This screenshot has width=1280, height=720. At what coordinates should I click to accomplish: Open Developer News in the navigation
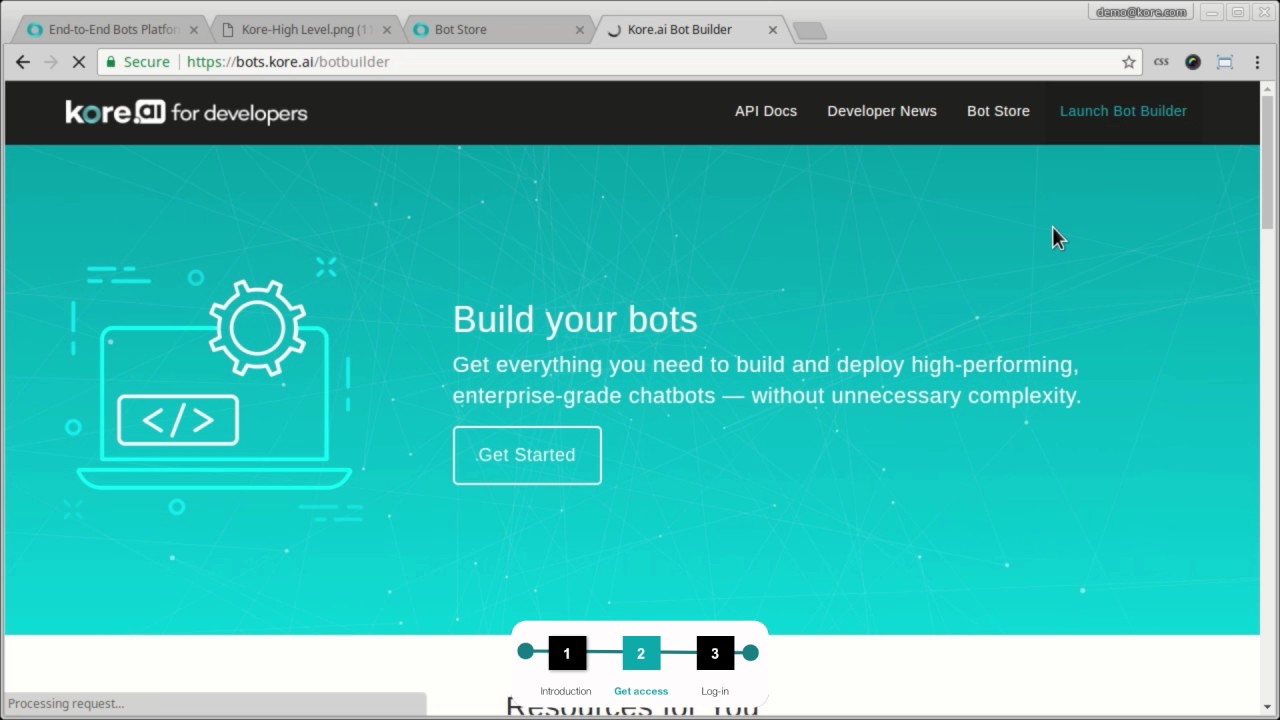click(882, 111)
